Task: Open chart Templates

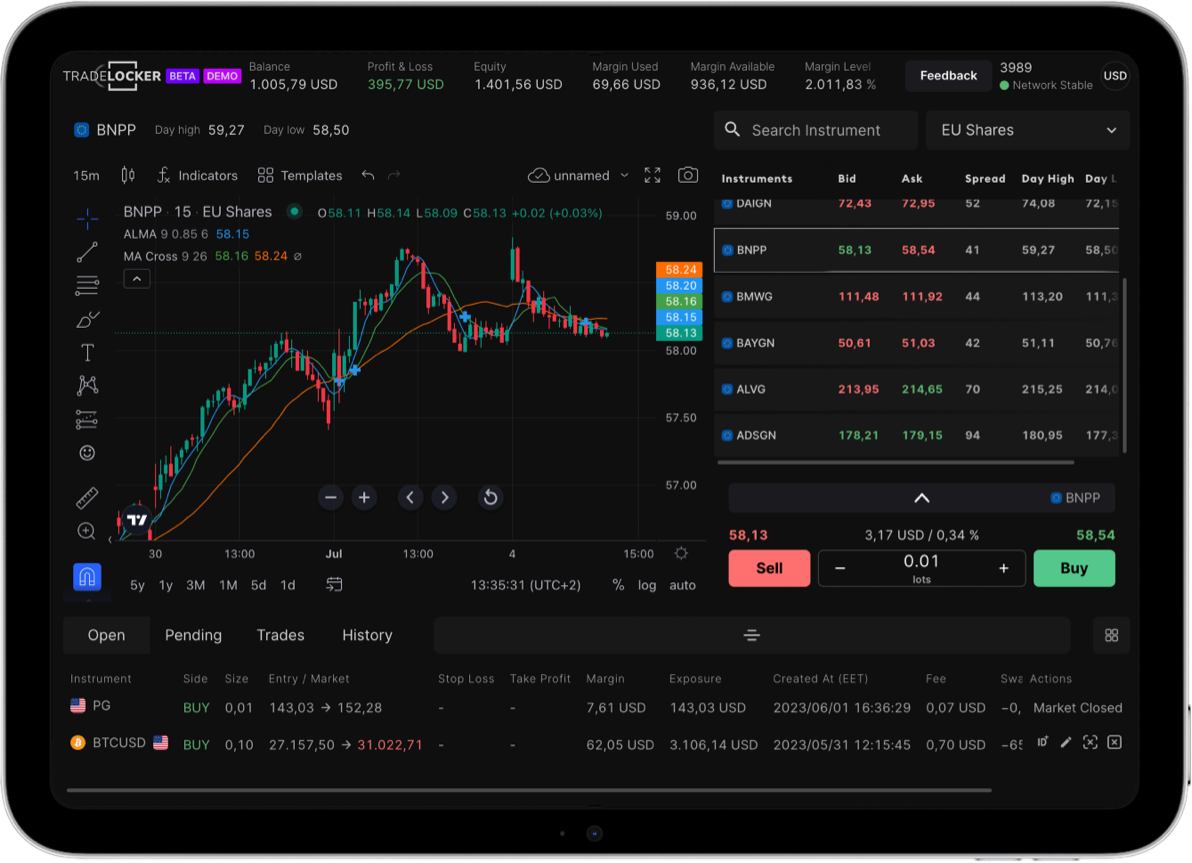Action: (x=300, y=176)
